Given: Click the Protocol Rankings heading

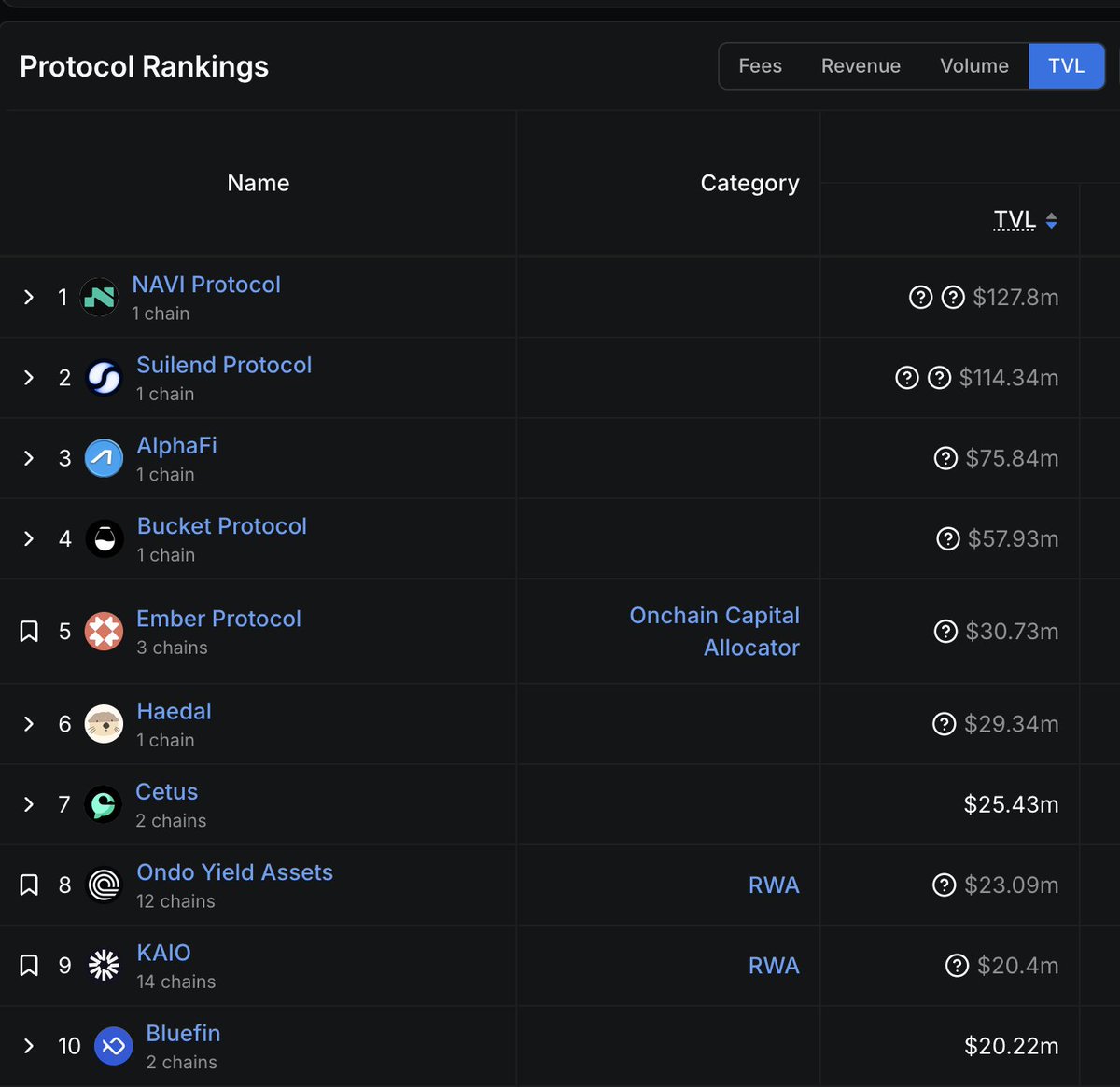Looking at the screenshot, I should (144, 66).
